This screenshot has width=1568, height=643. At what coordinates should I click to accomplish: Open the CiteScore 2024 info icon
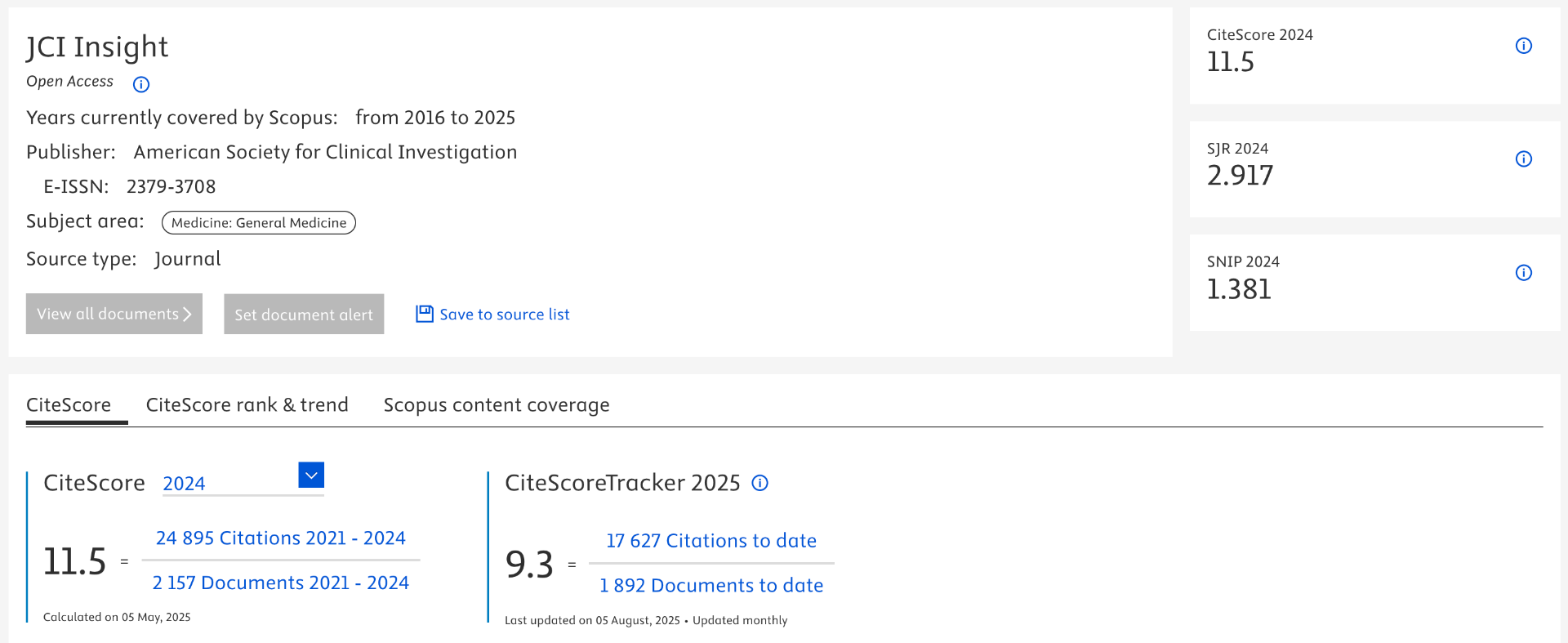coord(1524,46)
